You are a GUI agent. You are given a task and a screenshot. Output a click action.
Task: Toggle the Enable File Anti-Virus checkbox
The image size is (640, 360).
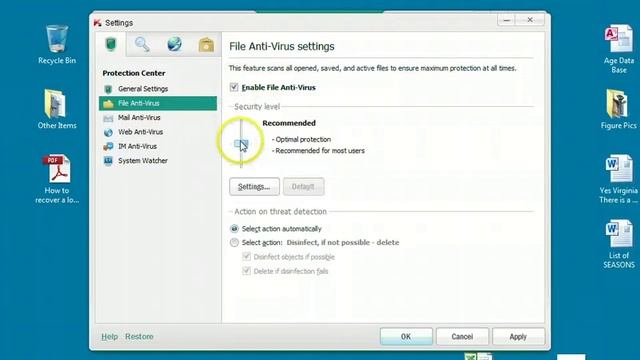[x=234, y=87]
